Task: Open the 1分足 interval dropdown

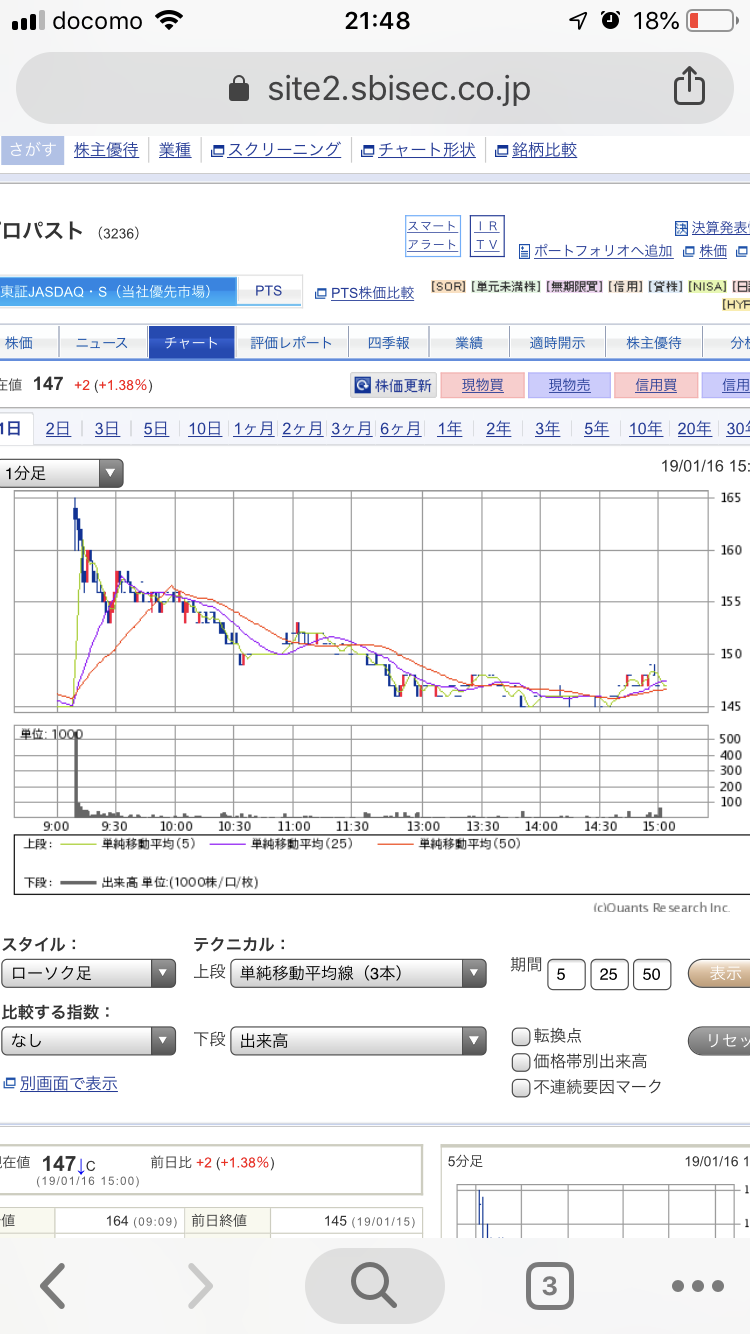Action: click(62, 473)
